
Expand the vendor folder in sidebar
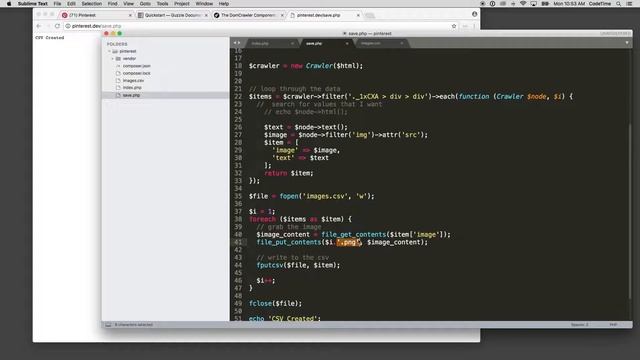coord(113,59)
